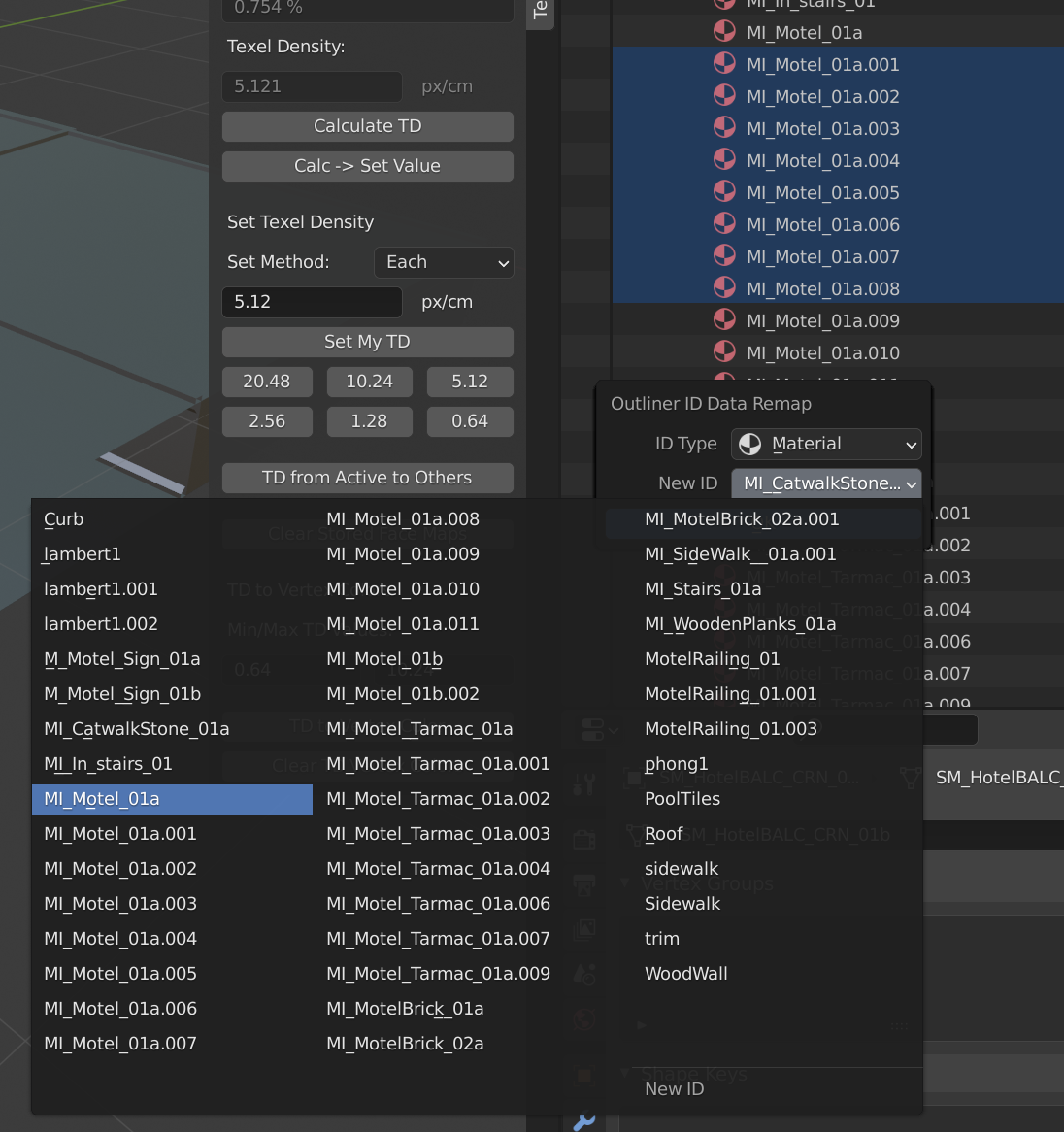1064x1132 pixels.
Task: Click material icon next to MI_Motel_01a.004
Action: point(724,159)
